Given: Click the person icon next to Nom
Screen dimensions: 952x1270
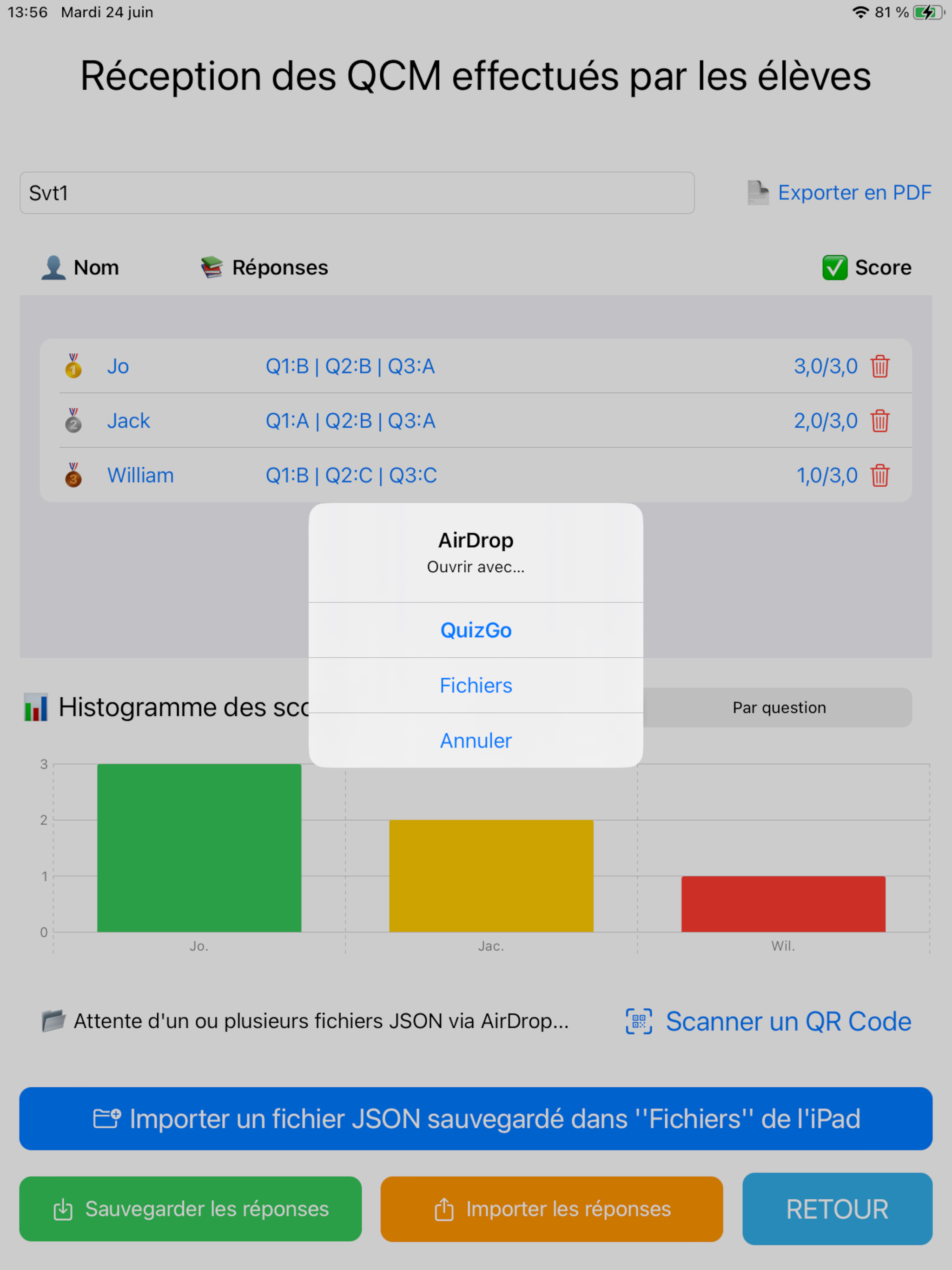Looking at the screenshot, I should pos(53,268).
